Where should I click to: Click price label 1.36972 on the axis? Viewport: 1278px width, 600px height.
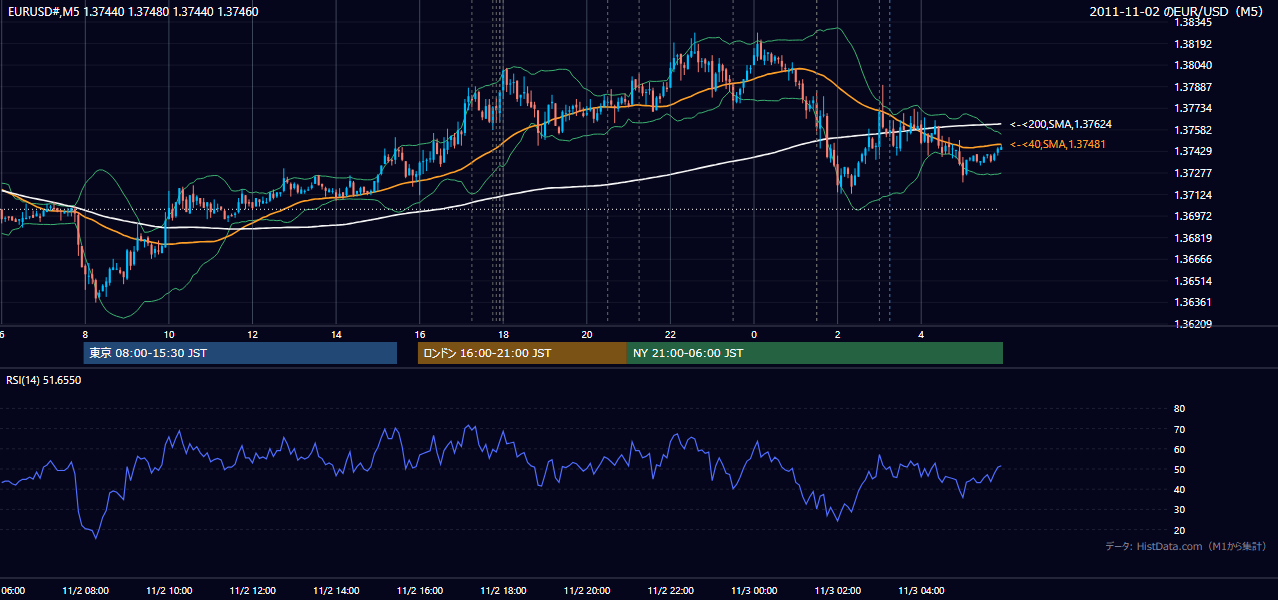[x=1193, y=216]
